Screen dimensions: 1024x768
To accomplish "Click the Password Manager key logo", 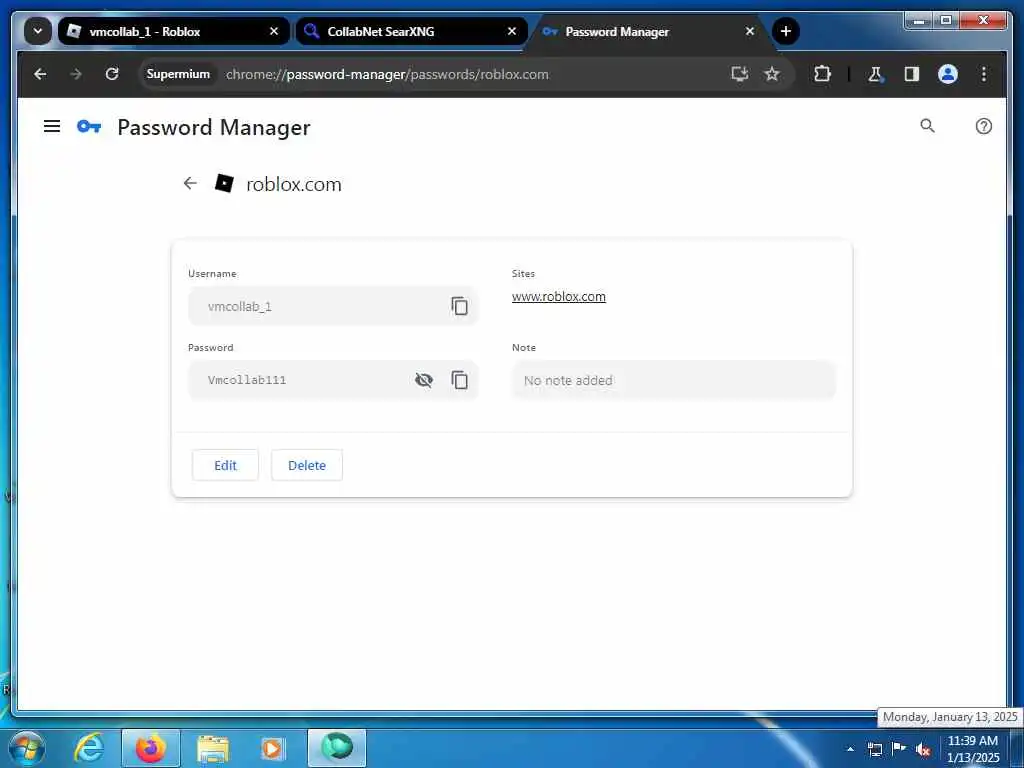I will click(x=89, y=126).
